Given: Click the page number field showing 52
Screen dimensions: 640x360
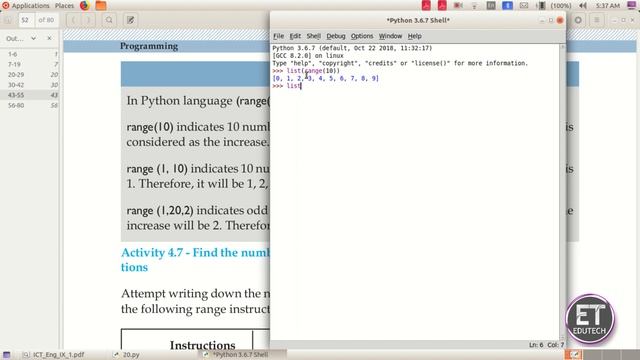Looking at the screenshot, I should click(x=26, y=20).
